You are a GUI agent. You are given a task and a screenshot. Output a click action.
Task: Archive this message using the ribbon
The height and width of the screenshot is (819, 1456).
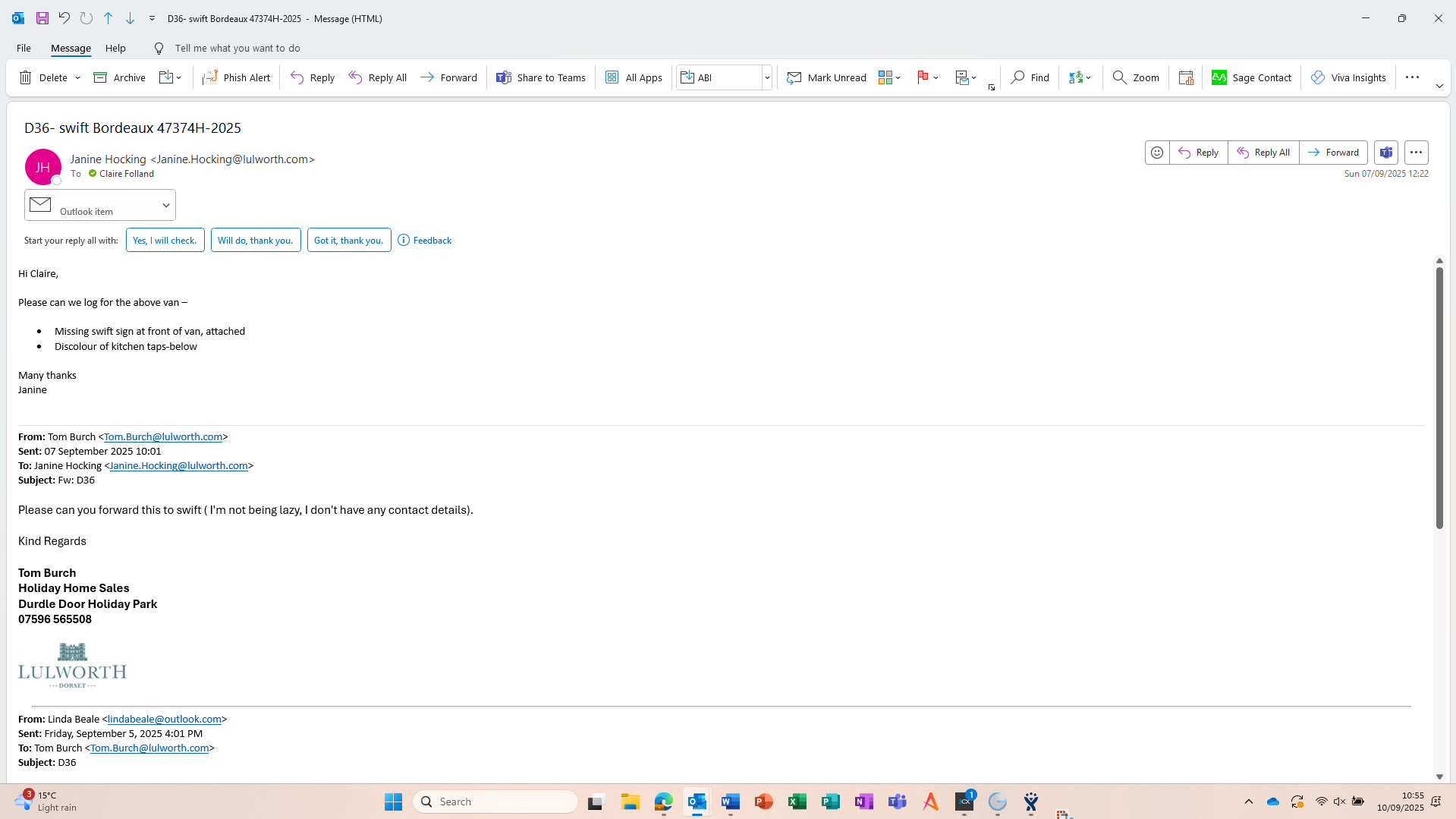[119, 77]
